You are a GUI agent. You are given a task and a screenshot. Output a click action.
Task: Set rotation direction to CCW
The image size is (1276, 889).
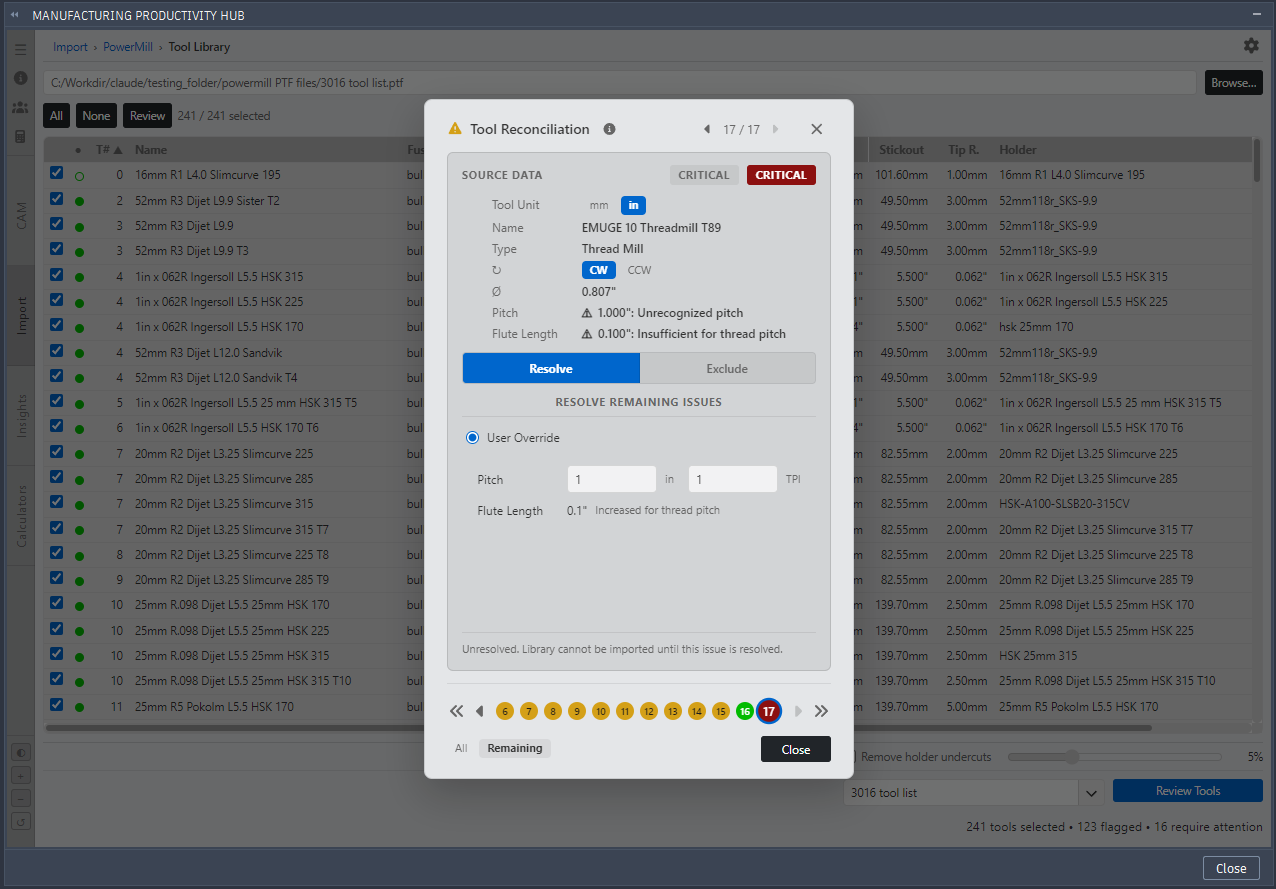click(x=639, y=270)
